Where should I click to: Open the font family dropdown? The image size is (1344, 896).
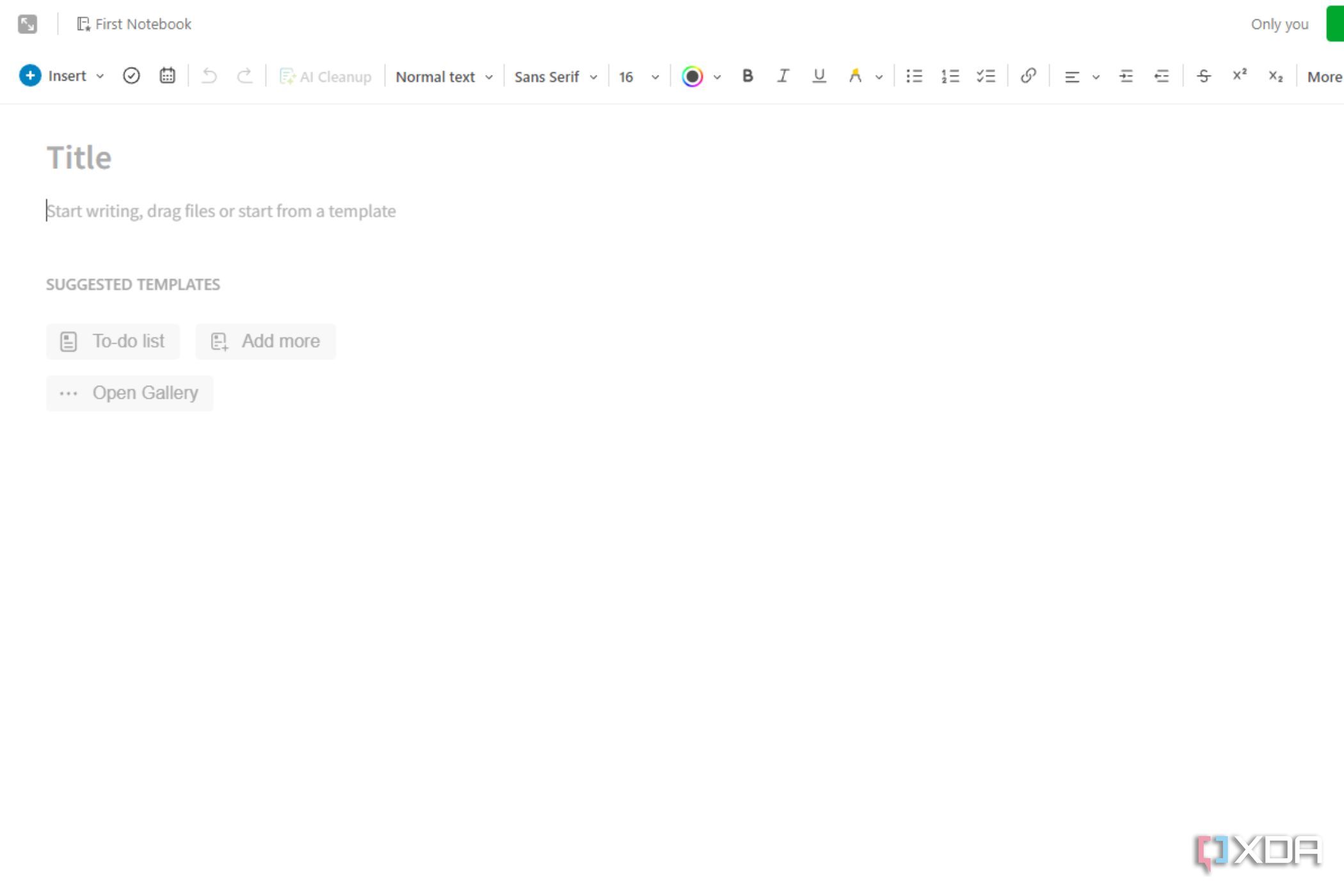tap(556, 76)
